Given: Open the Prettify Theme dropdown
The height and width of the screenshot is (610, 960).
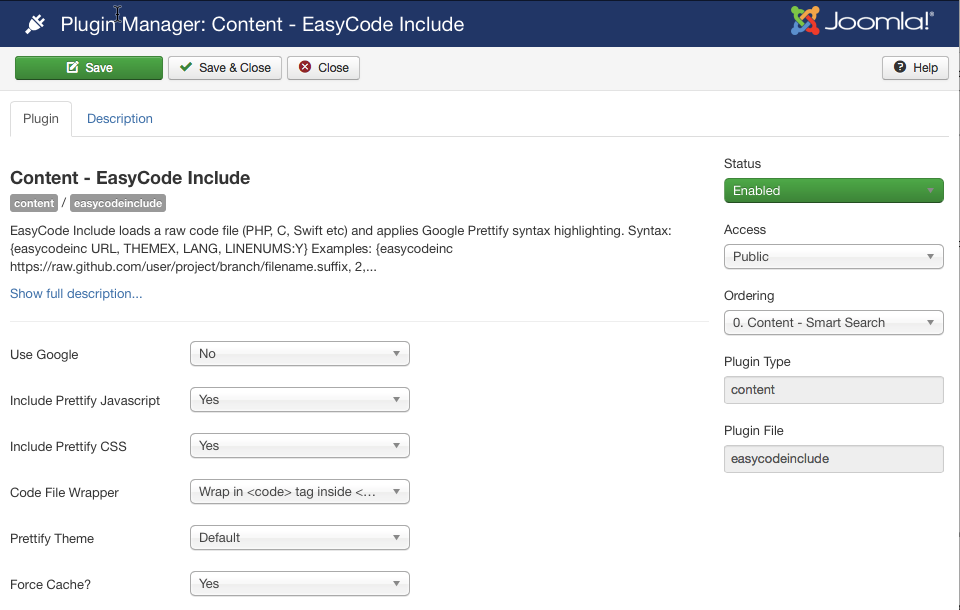Looking at the screenshot, I should (299, 538).
